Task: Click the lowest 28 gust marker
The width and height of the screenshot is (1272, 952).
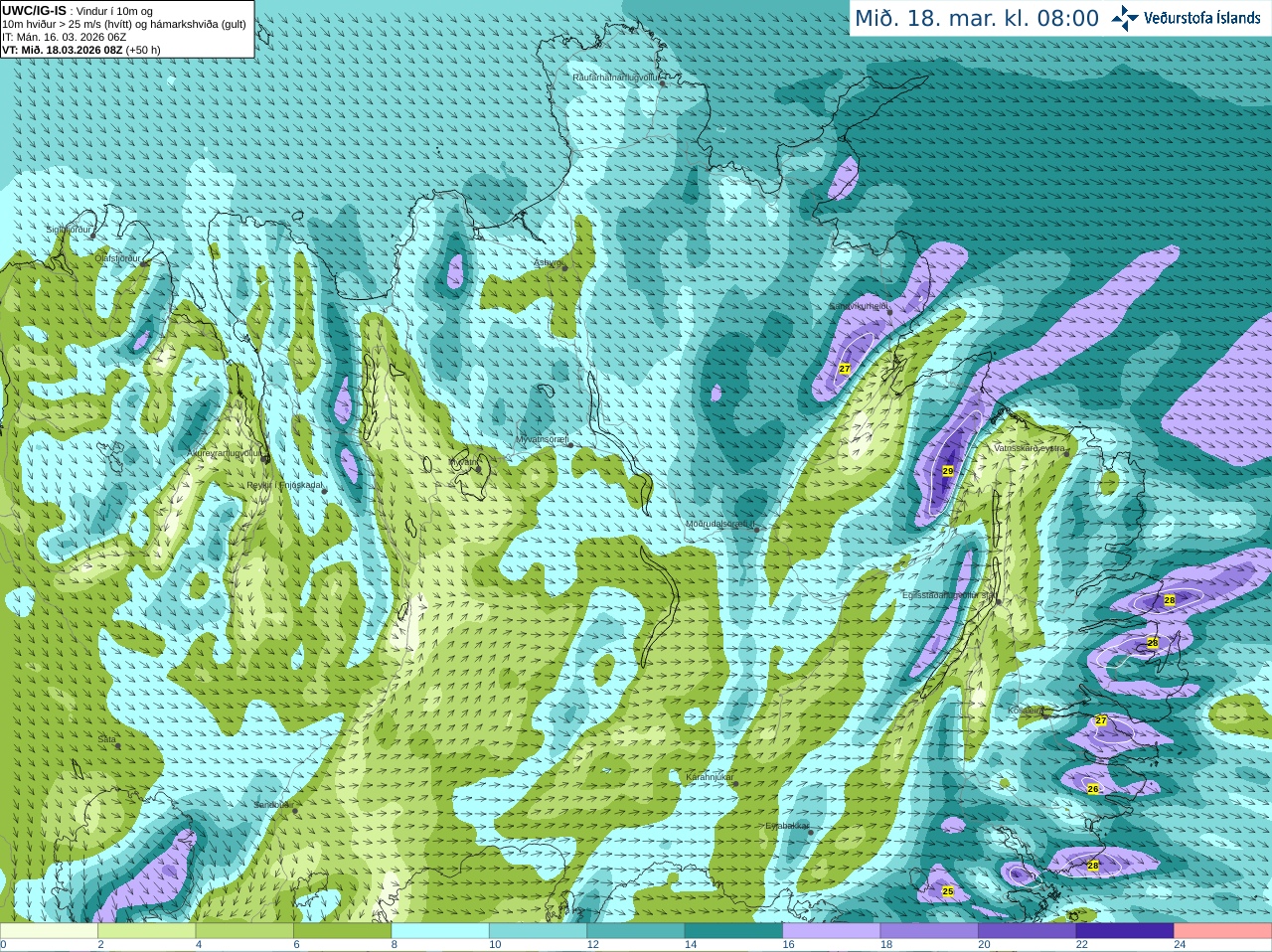Action: (x=1093, y=866)
